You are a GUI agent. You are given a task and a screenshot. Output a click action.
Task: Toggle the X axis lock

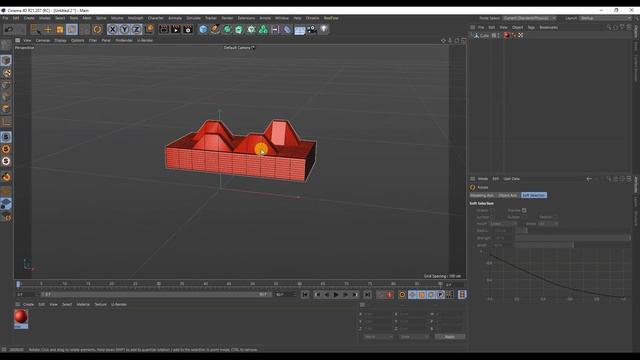113,29
